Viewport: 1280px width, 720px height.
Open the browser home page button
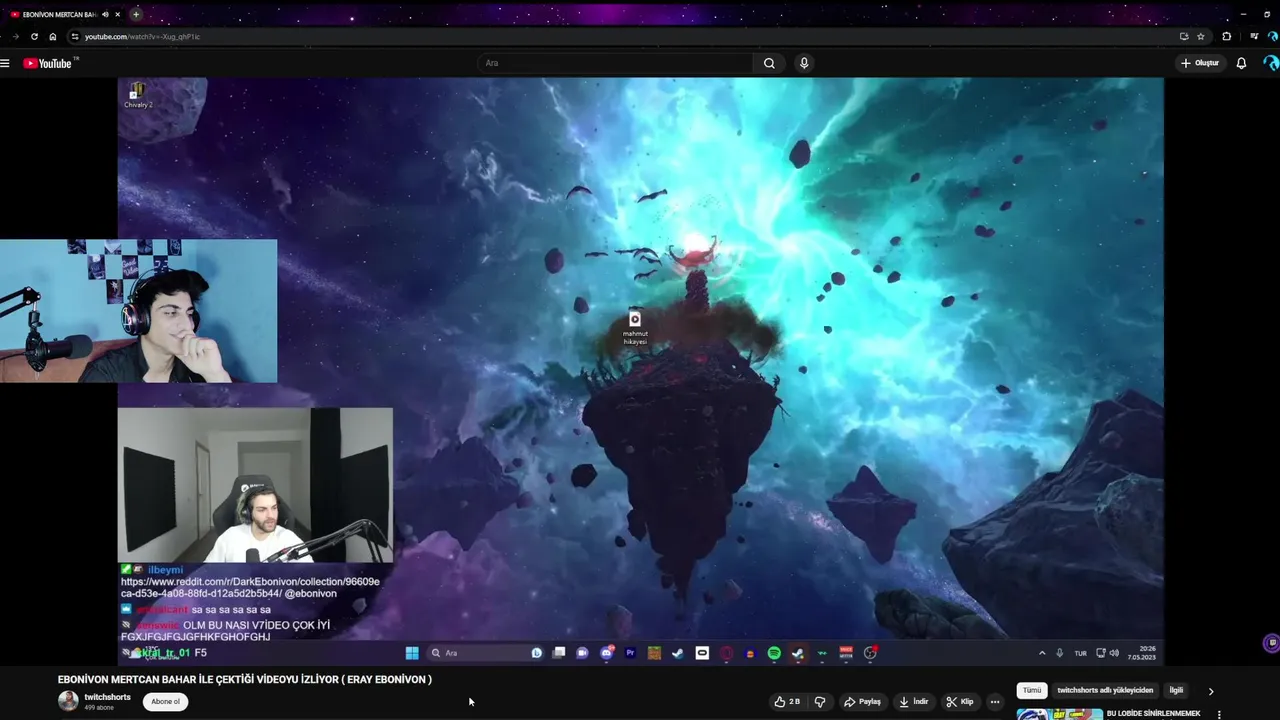(x=53, y=36)
